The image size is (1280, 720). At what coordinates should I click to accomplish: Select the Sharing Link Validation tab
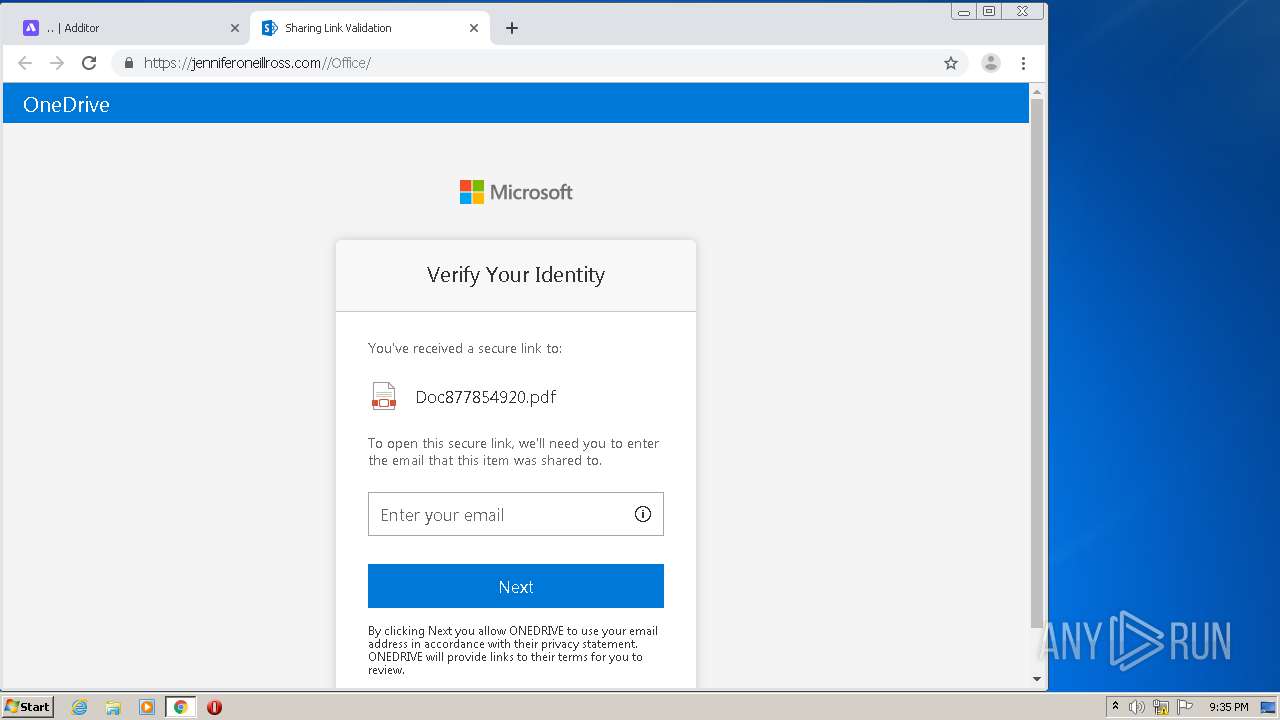(369, 28)
